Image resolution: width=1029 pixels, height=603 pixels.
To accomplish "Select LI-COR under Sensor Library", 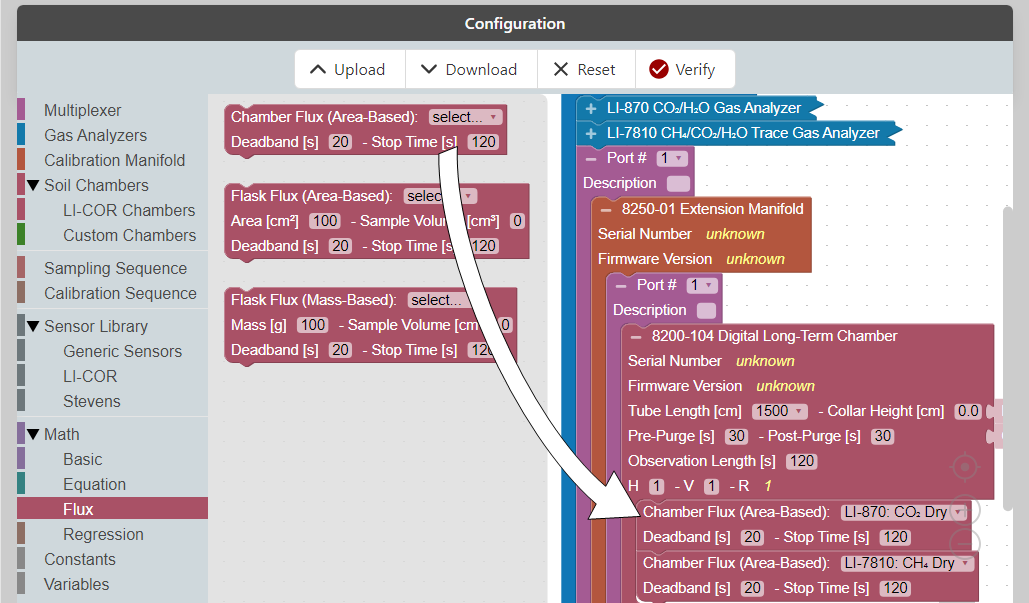I will (x=112, y=376).
